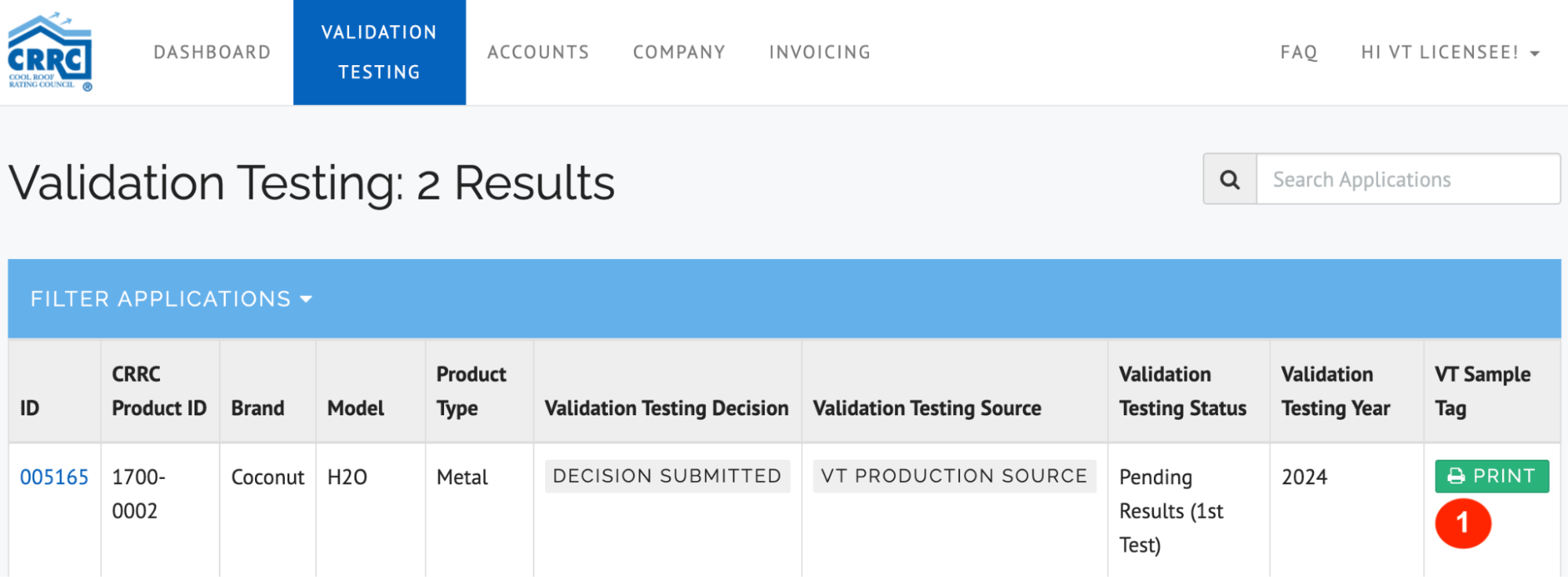Click the CRRC Product ID column header
Image resolution: width=1568 pixels, height=577 pixels.
(159, 391)
